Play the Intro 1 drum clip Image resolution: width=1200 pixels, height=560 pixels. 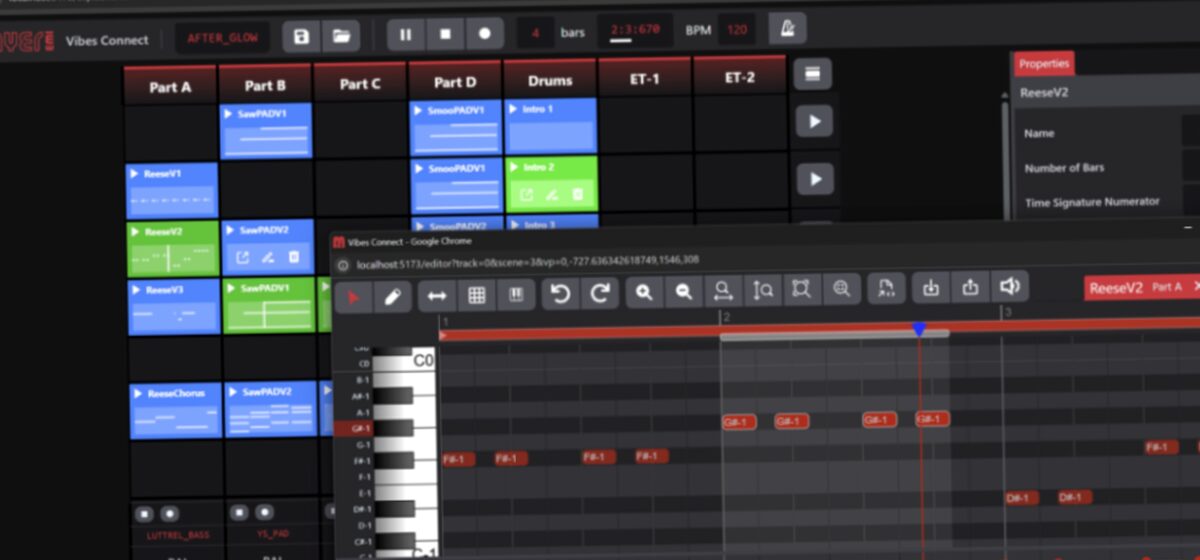[x=514, y=108]
